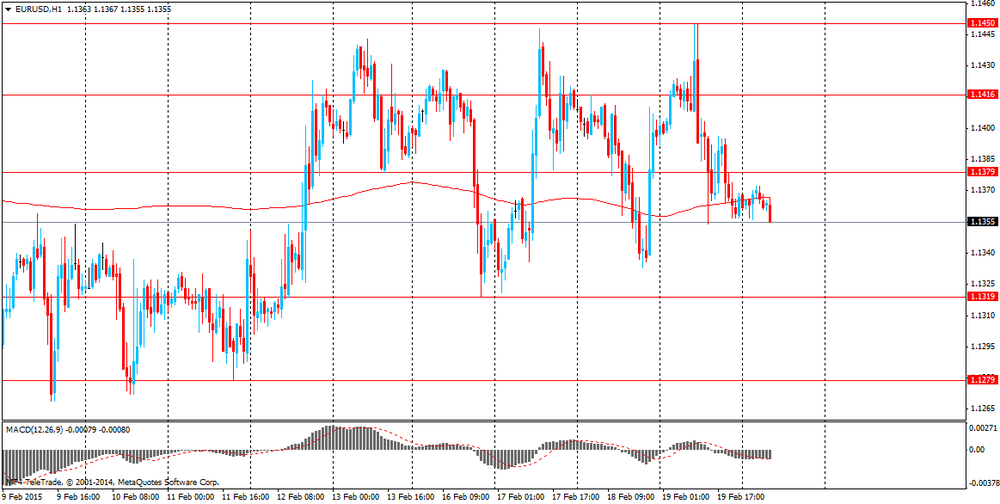Select the 1.1450 red price label

(x=981, y=23)
